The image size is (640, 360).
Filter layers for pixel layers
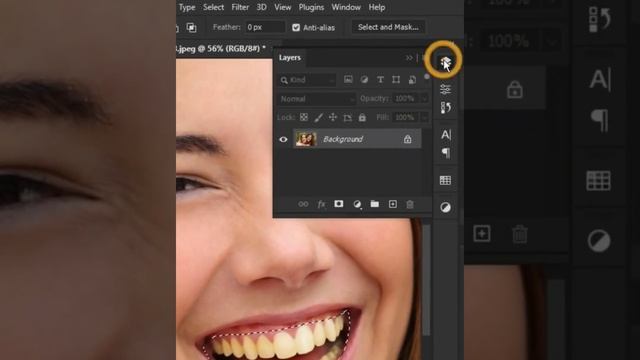click(x=348, y=80)
